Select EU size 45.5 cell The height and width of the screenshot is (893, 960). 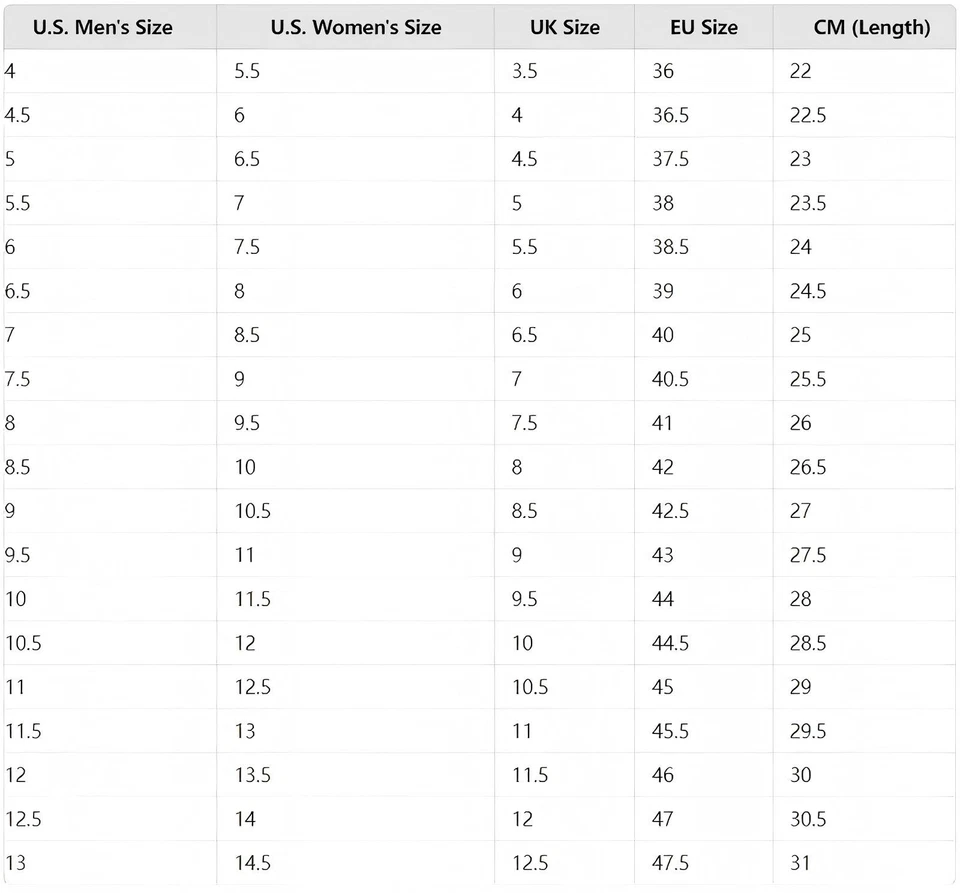point(670,731)
